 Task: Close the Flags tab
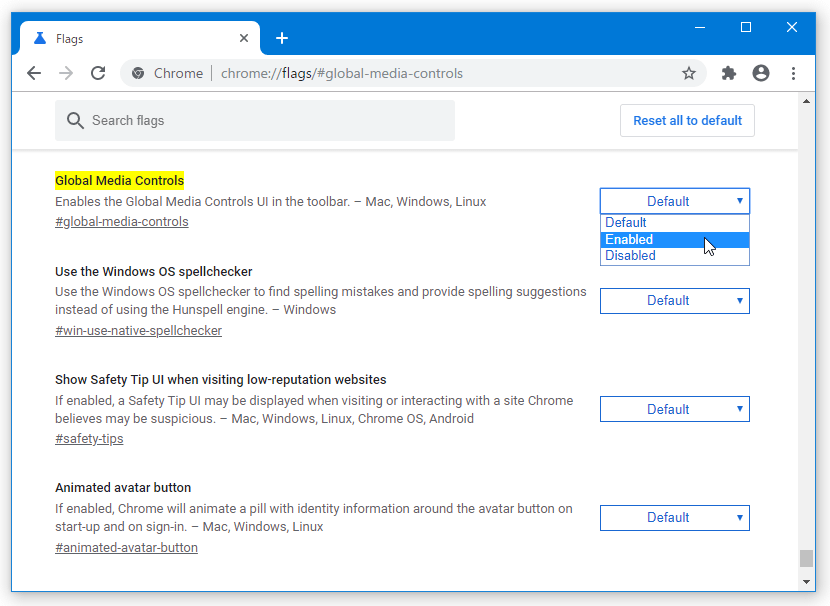[243, 38]
